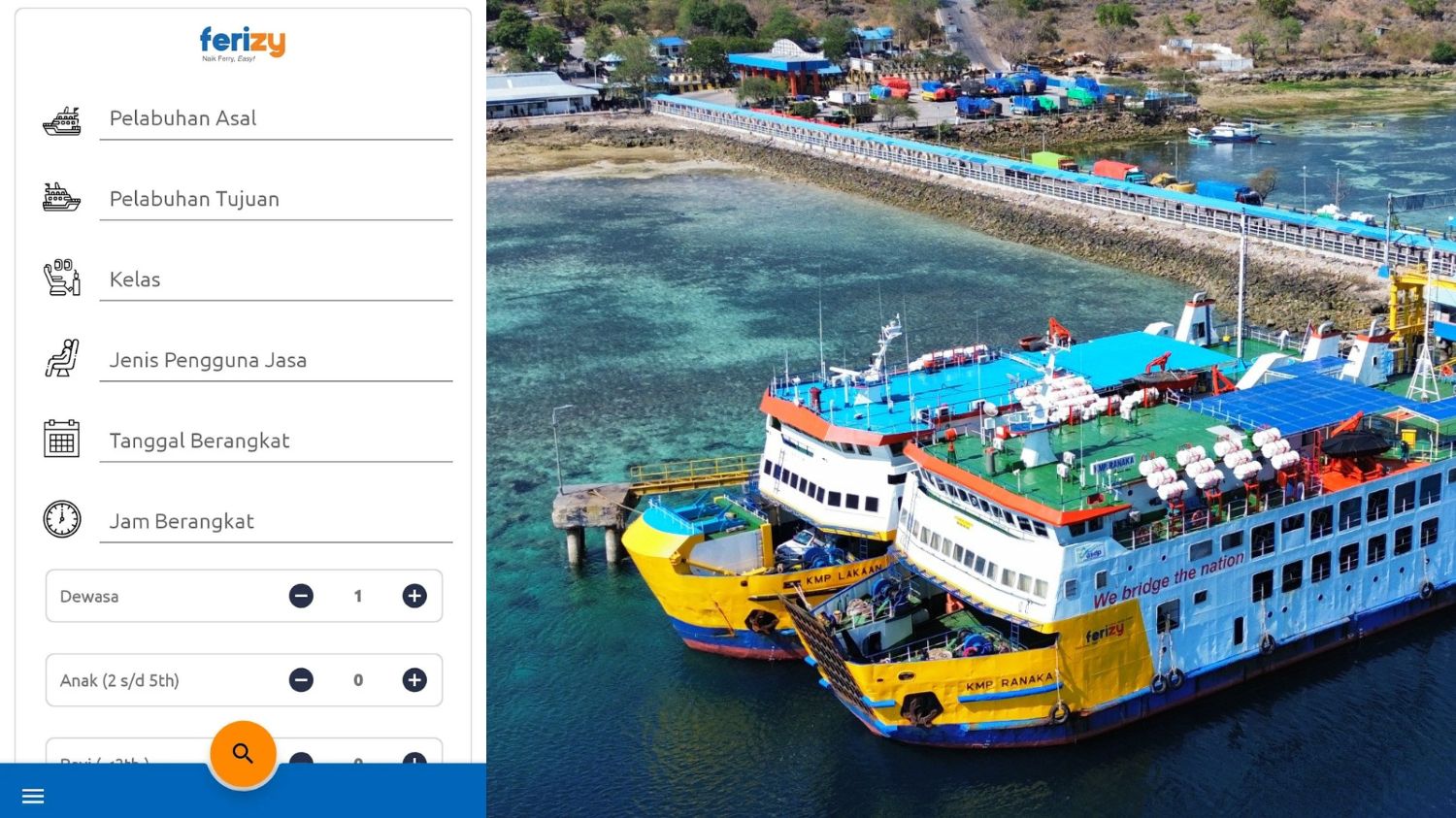Click the clock icon for Jam Berangkat
Screen dimensions: 1456x818
62,519
